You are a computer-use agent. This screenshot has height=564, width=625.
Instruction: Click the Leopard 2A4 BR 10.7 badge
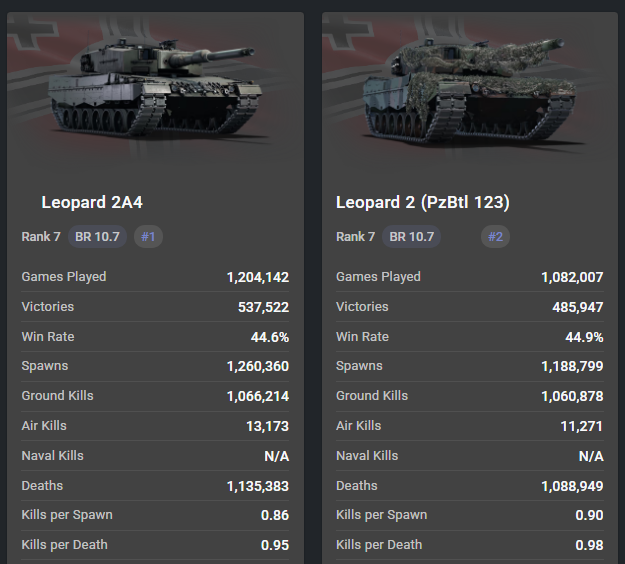tap(97, 237)
